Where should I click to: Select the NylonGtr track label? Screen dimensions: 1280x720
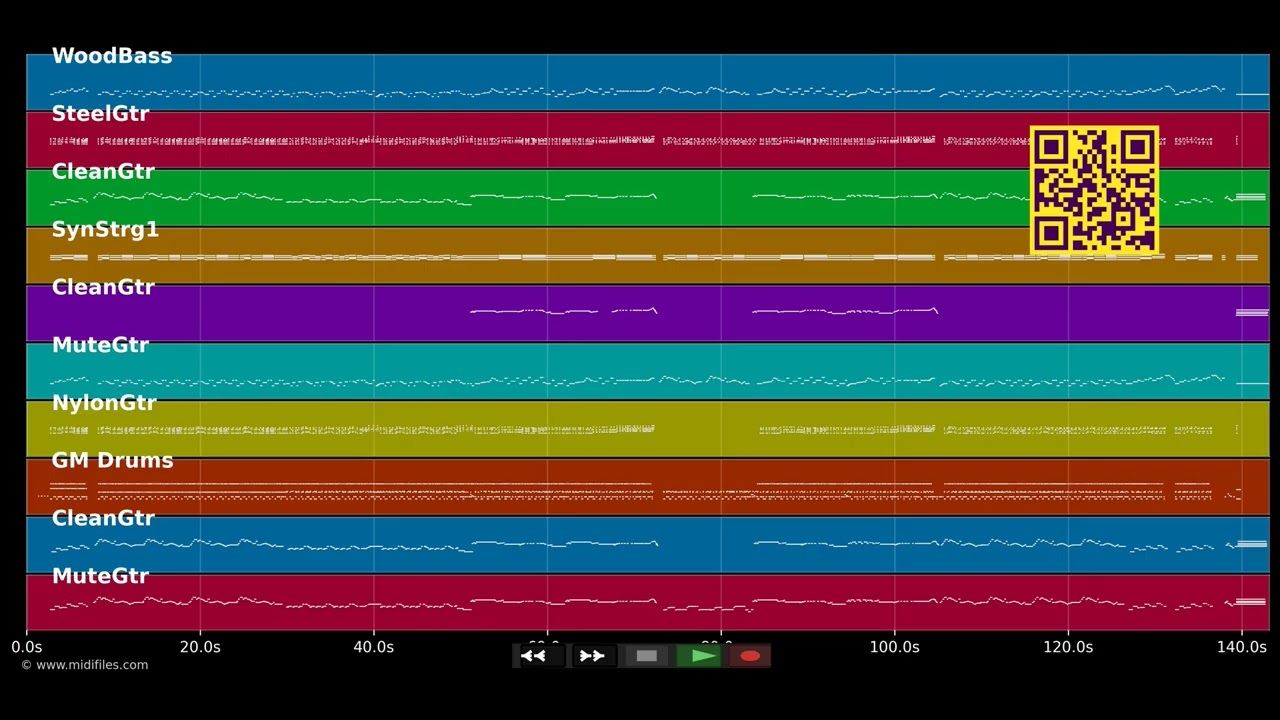(x=104, y=403)
